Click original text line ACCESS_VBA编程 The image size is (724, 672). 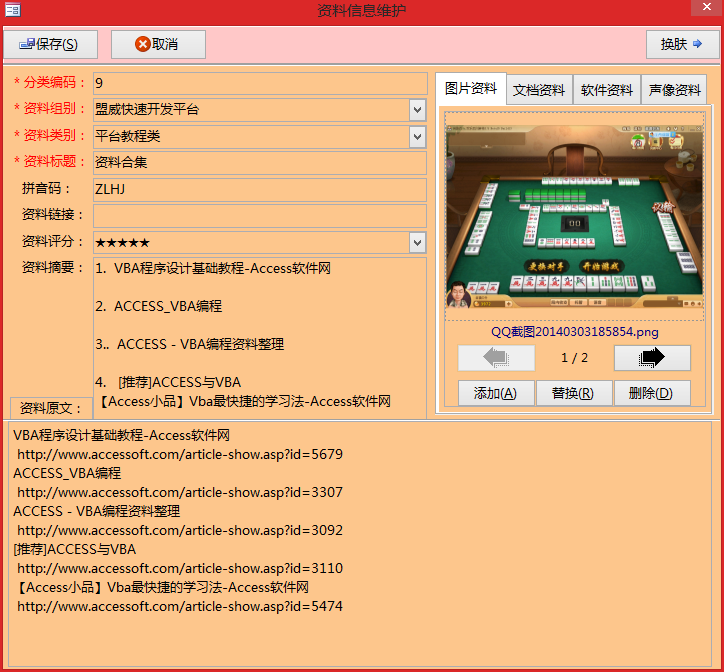pos(67,473)
